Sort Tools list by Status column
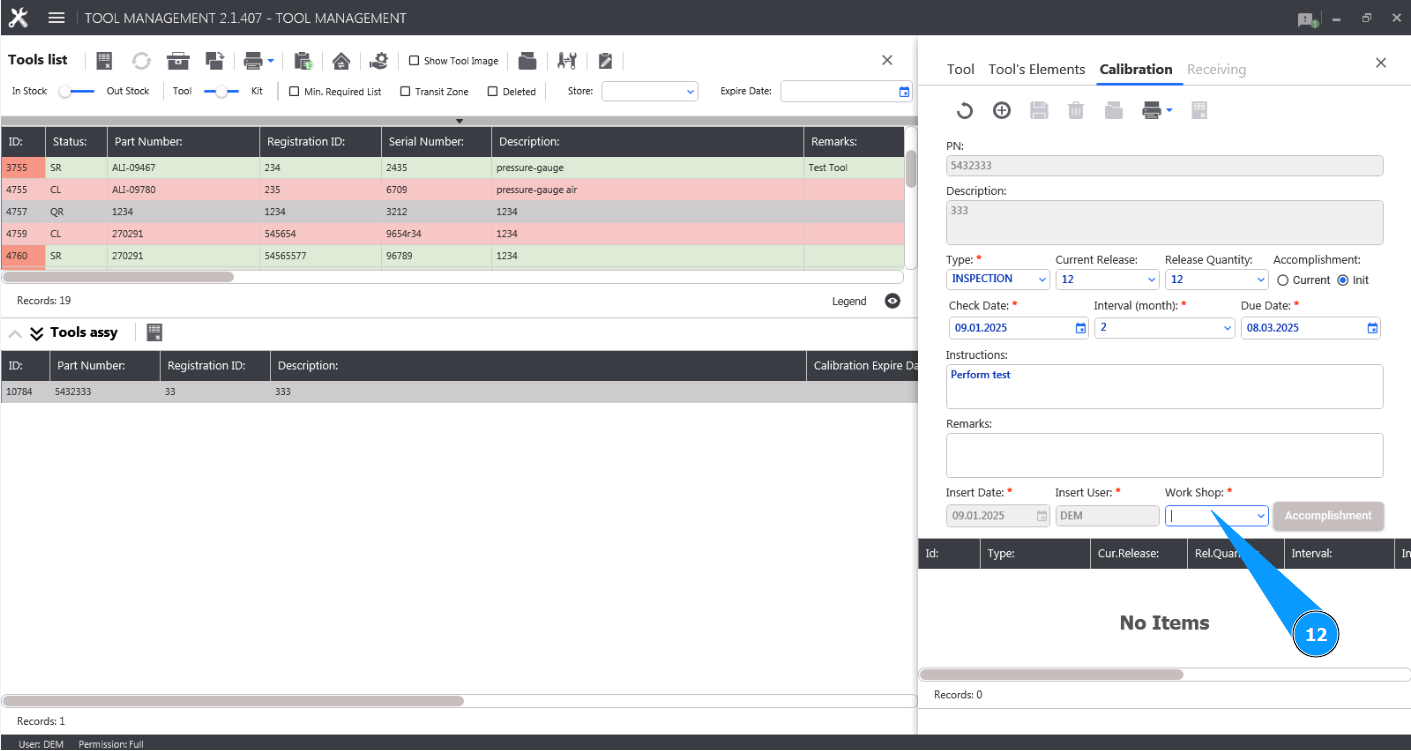The height and width of the screenshot is (751, 1411). click(76, 142)
